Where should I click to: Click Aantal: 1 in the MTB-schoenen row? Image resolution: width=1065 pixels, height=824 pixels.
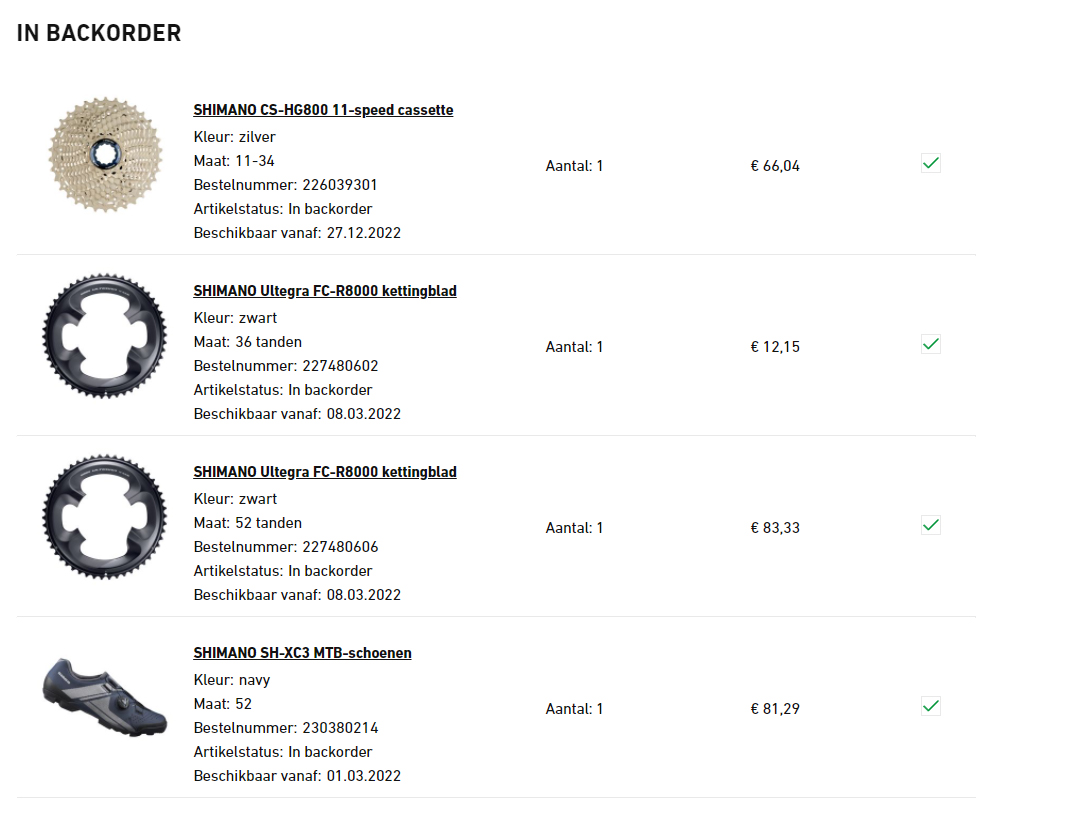574,709
